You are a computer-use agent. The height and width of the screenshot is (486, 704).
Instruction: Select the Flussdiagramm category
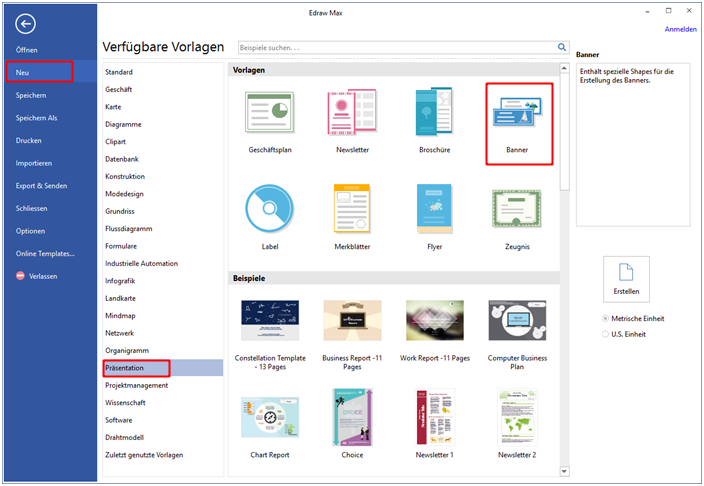click(x=128, y=229)
